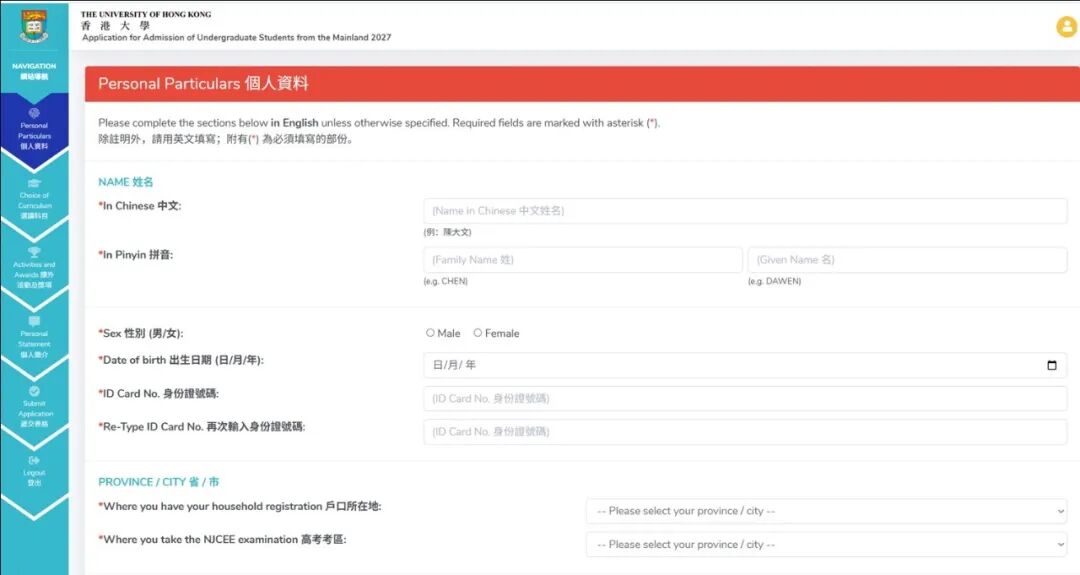Click the HKU crest logo
Image resolution: width=1080 pixels, height=575 pixels.
coord(34,26)
